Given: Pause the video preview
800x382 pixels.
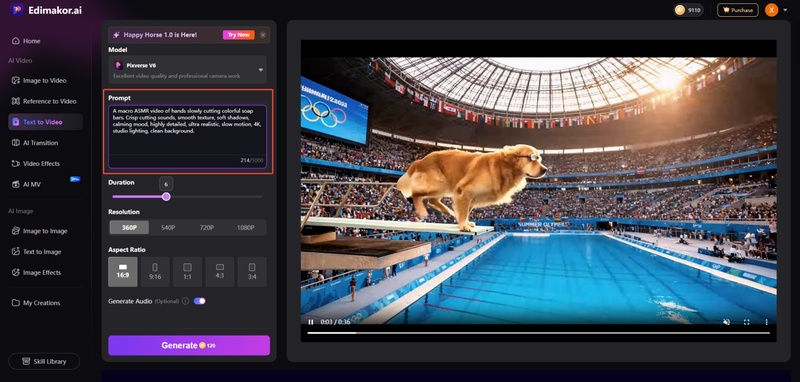Looking at the screenshot, I should click(310, 322).
